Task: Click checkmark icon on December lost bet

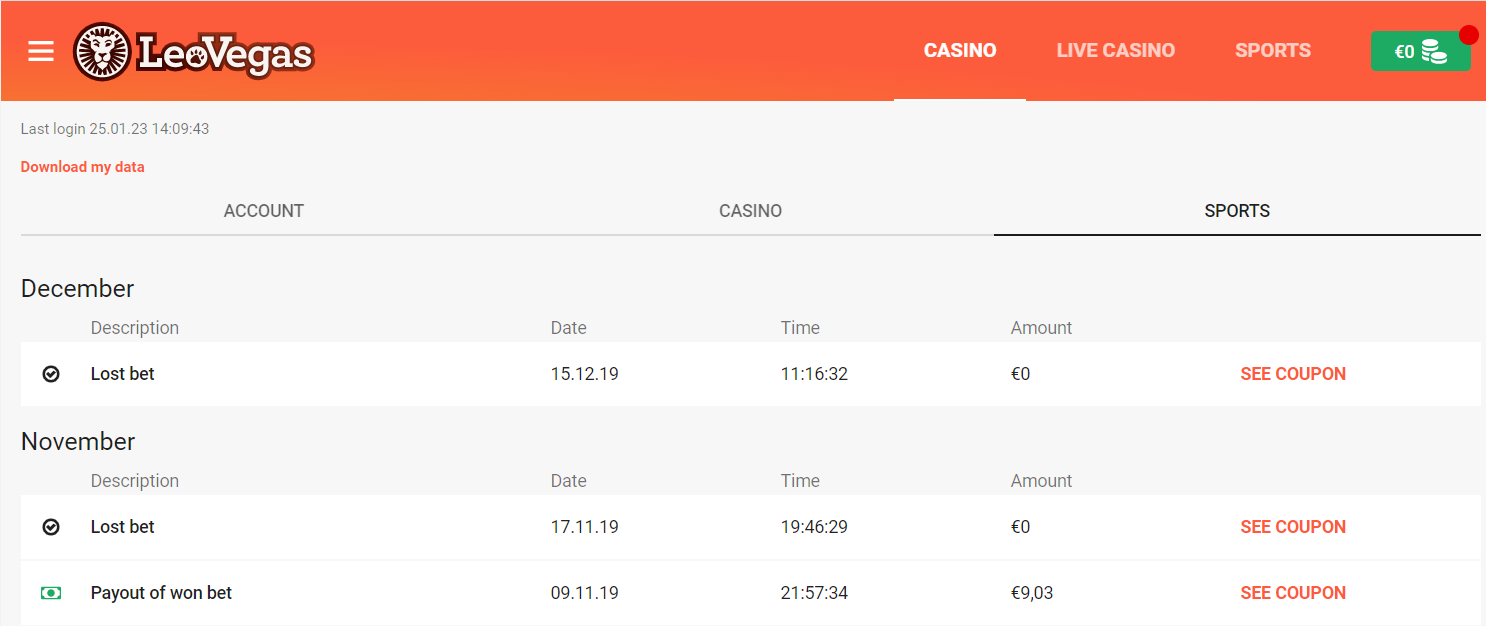Action: coord(51,374)
